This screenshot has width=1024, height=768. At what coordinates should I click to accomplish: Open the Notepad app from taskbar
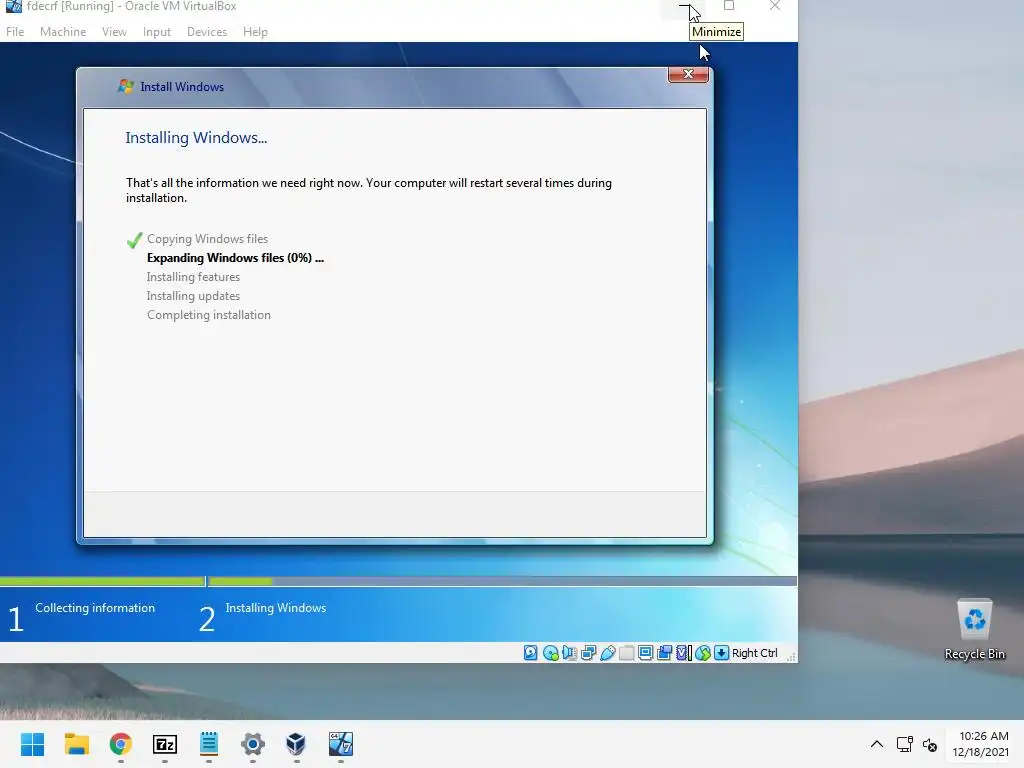click(209, 744)
